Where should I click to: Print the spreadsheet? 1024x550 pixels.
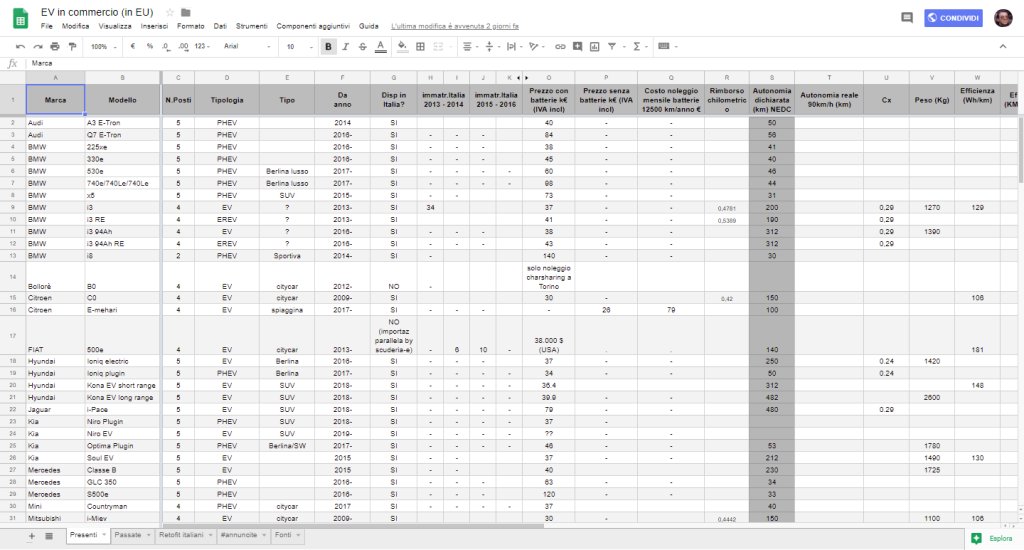point(55,46)
